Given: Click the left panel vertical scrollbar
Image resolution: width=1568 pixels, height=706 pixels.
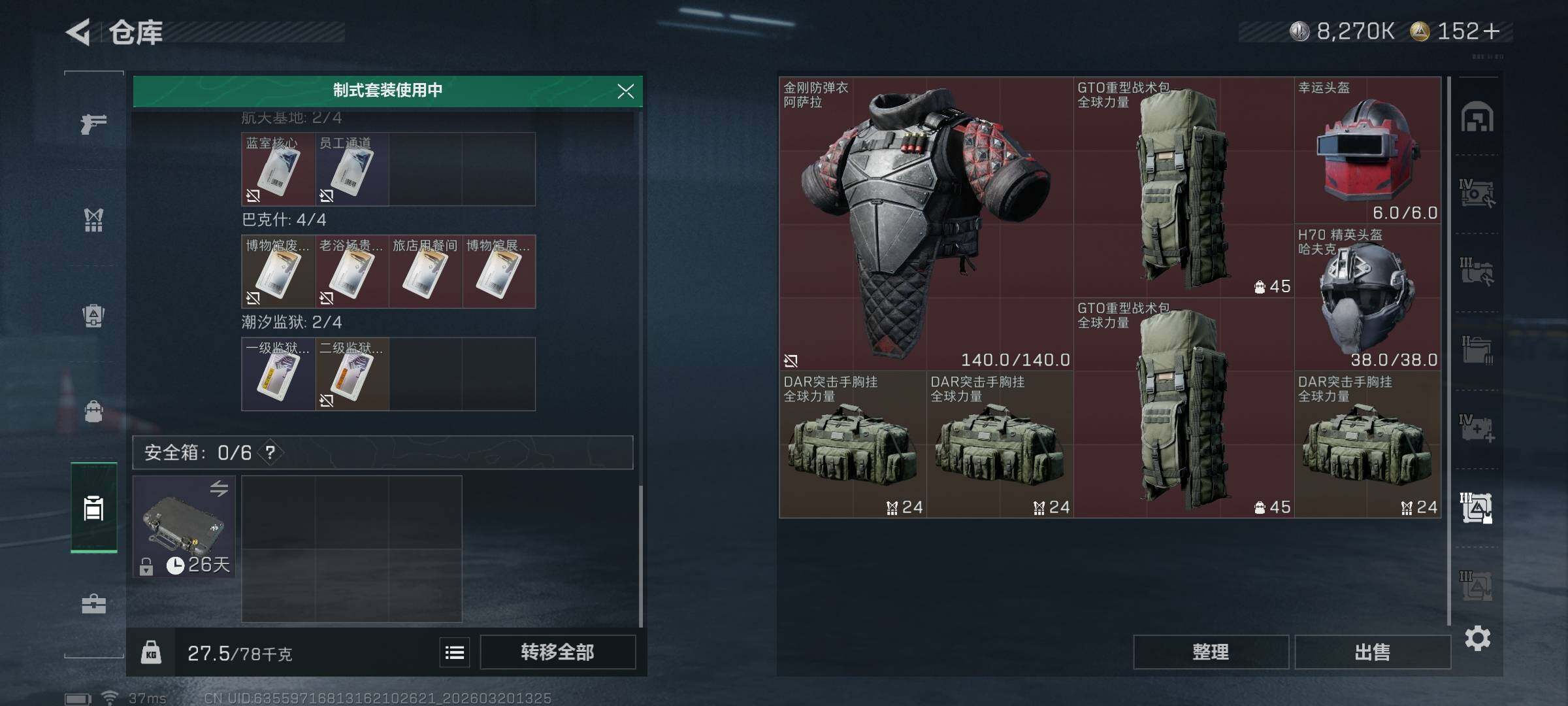Looking at the screenshot, I should [640, 556].
